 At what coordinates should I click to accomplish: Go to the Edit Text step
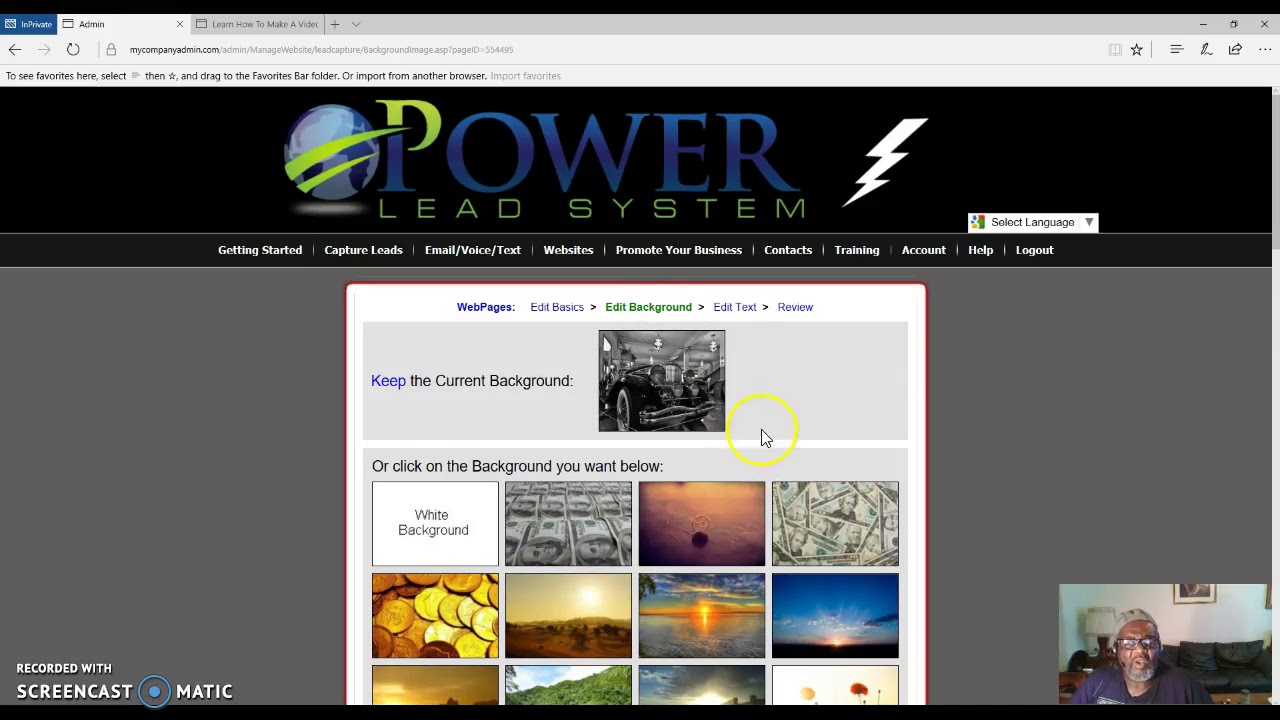coord(734,307)
